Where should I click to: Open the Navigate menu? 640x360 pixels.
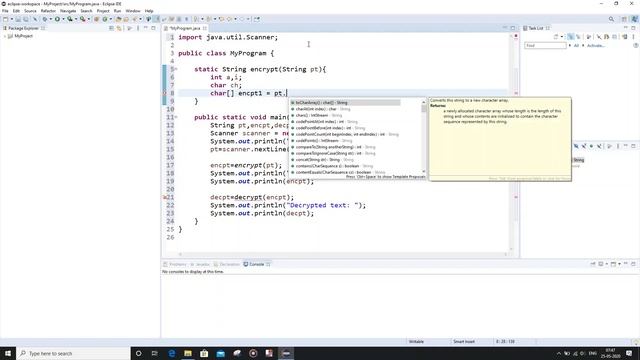tap(68, 11)
